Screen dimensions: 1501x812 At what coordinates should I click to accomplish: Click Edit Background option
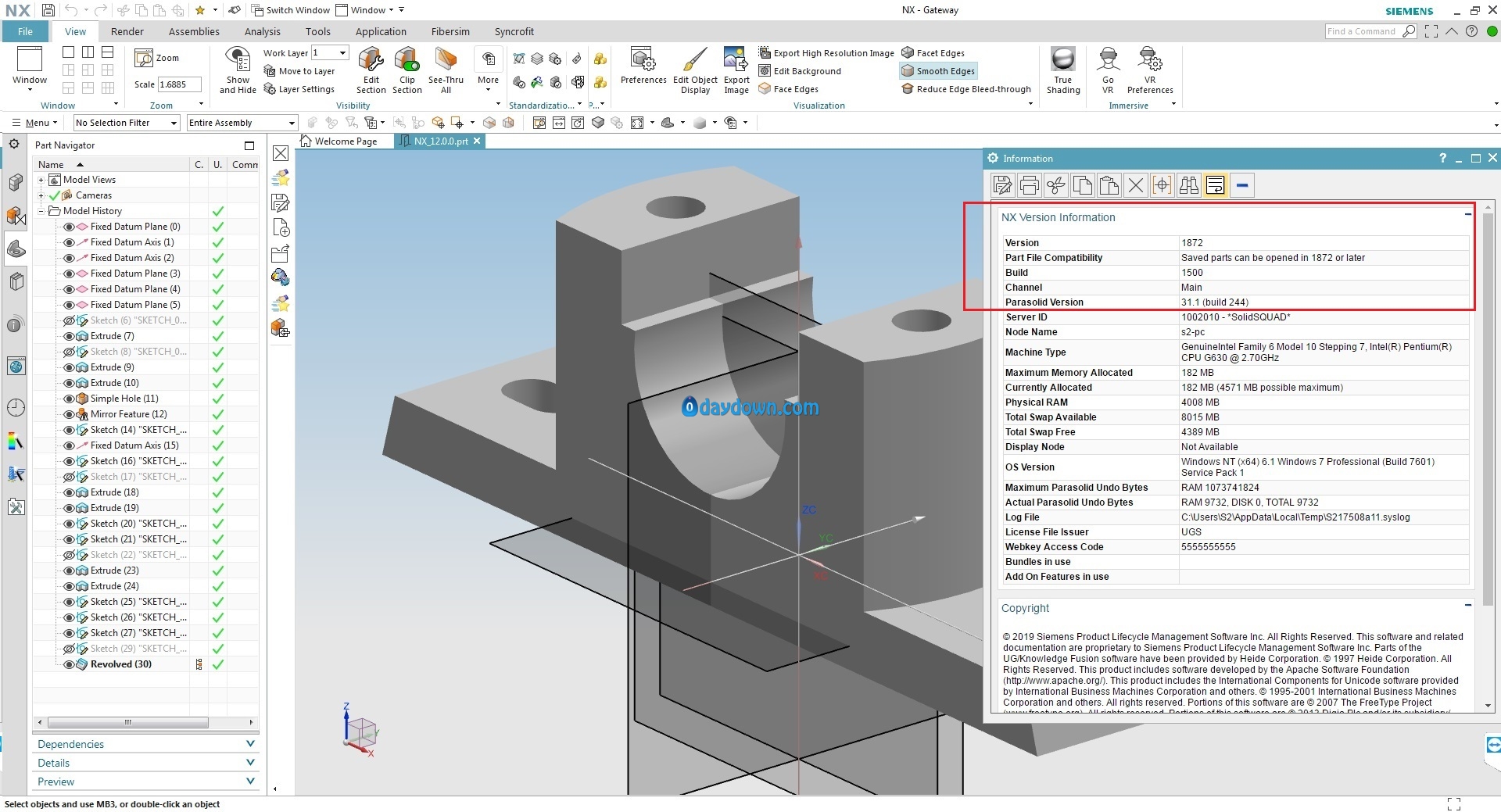[800, 71]
